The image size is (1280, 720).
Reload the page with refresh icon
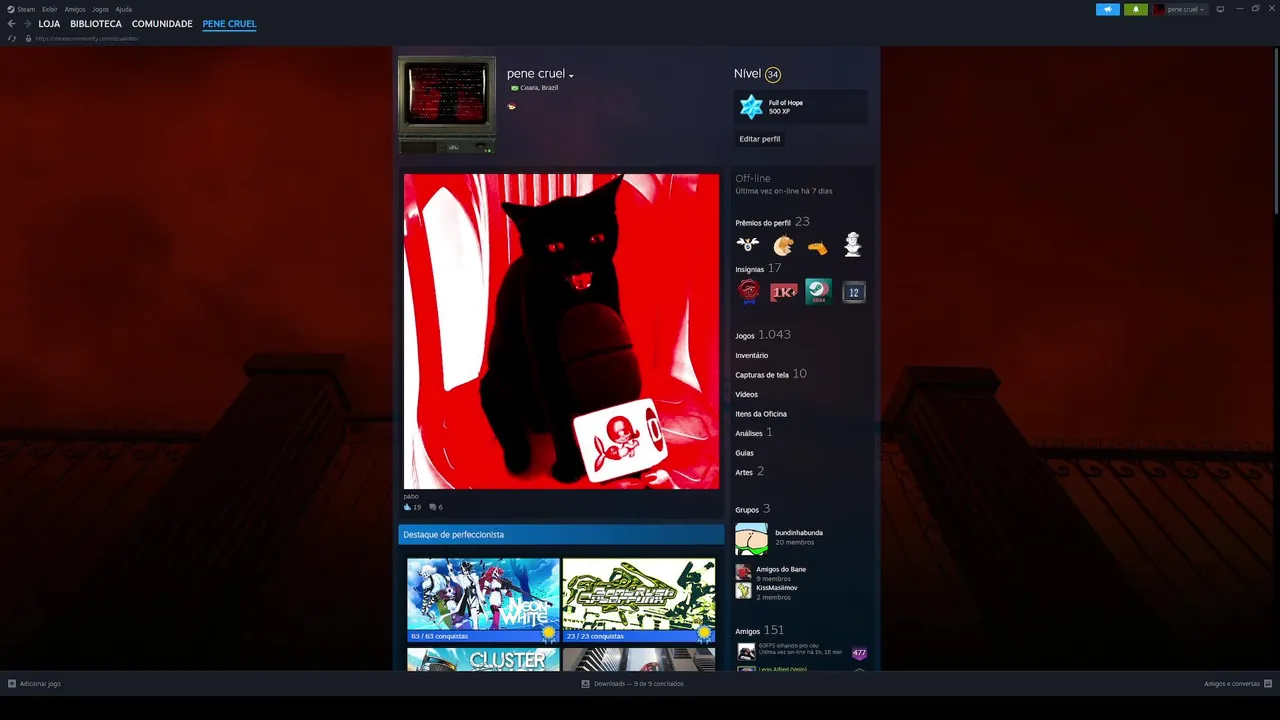point(12,38)
